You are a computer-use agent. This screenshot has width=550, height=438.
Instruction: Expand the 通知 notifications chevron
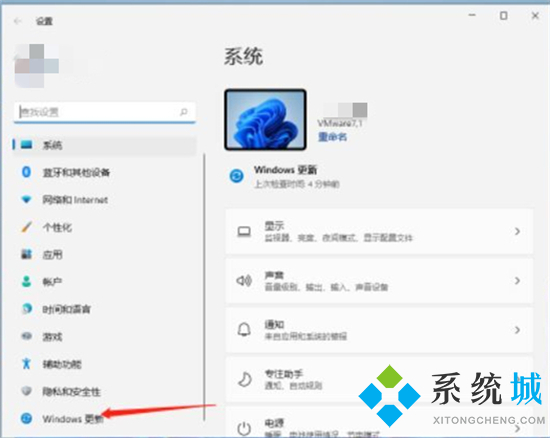(517, 330)
